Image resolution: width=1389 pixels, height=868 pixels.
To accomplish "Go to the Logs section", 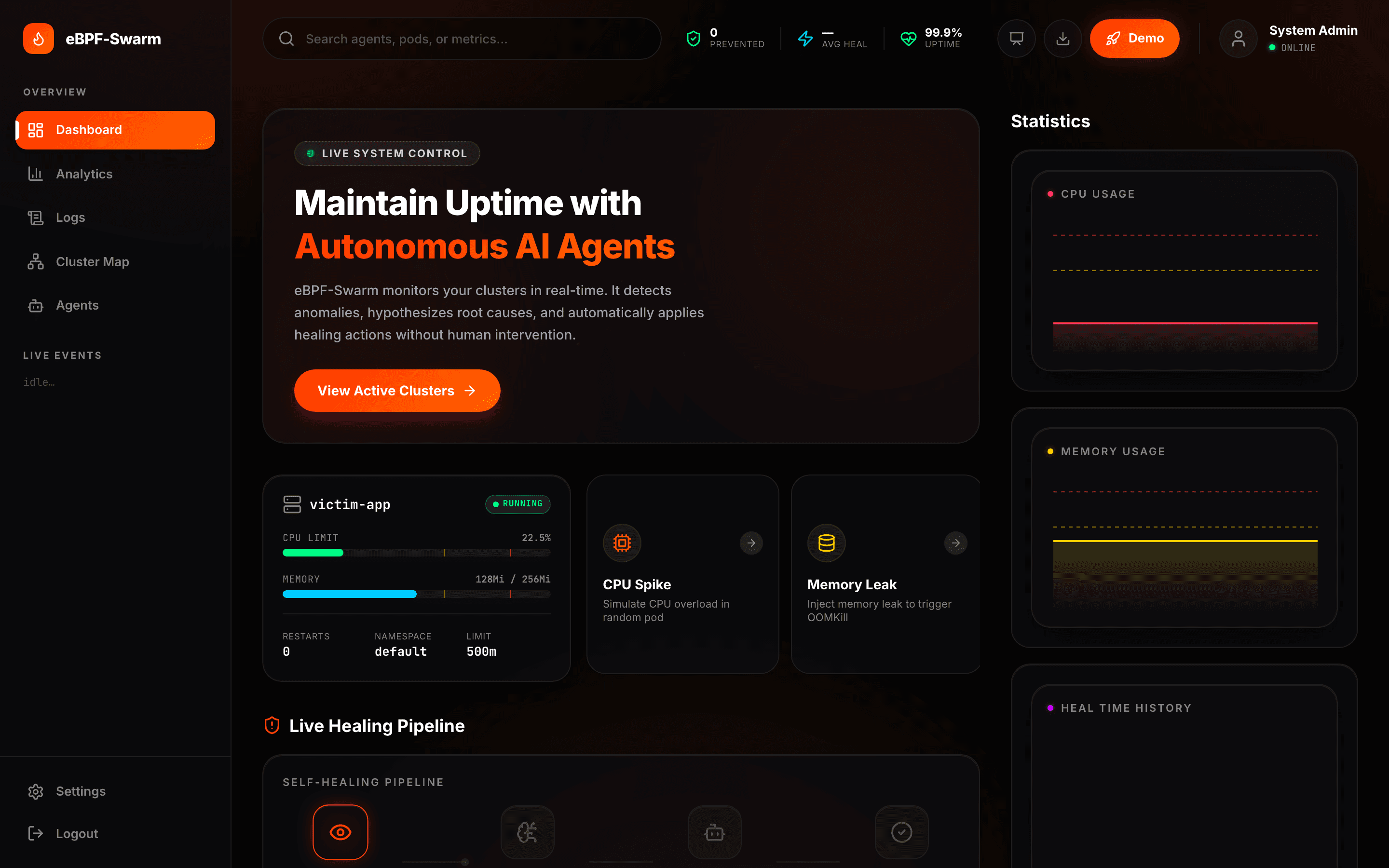I will click(115, 217).
